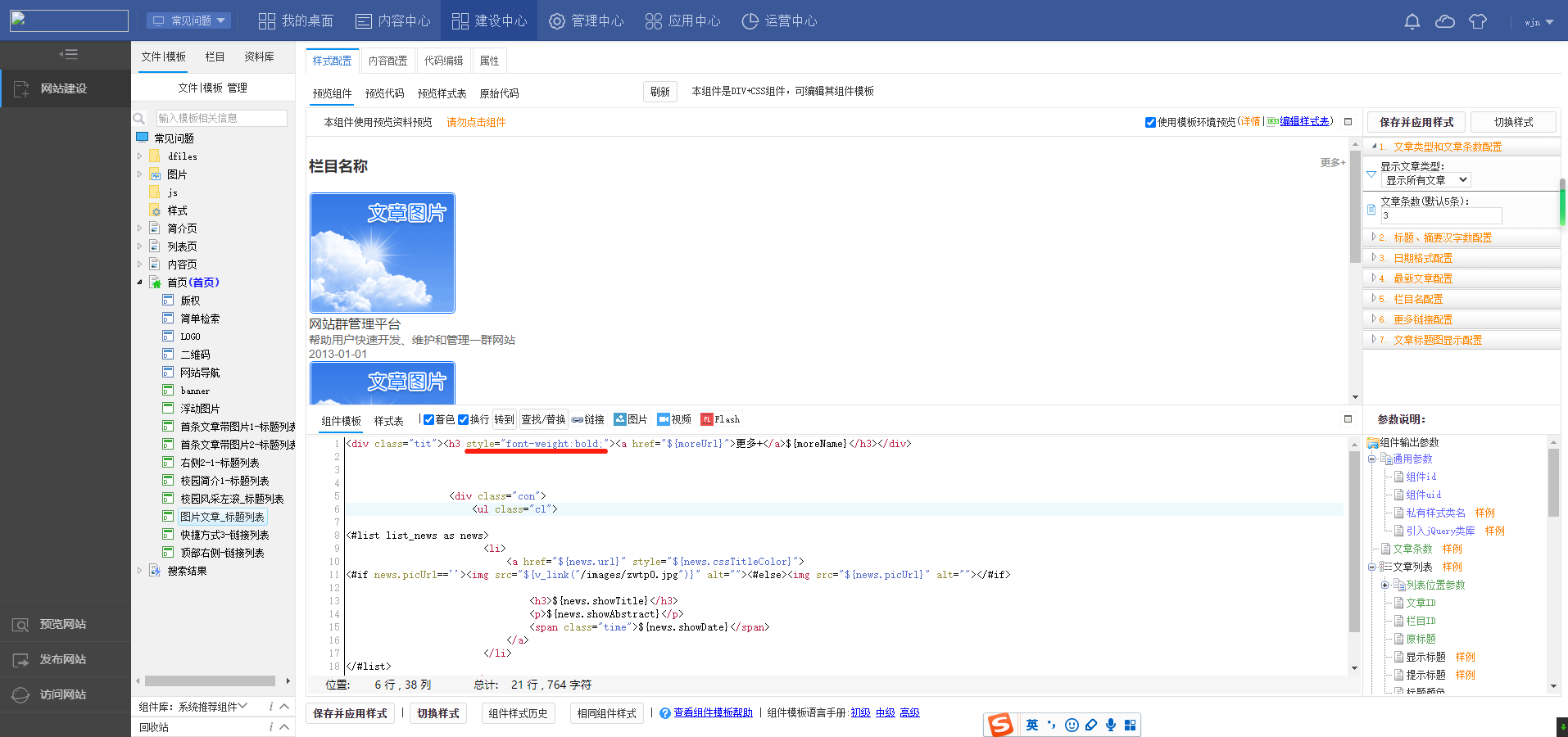Switch to the 代码编辑 tab

443,61
